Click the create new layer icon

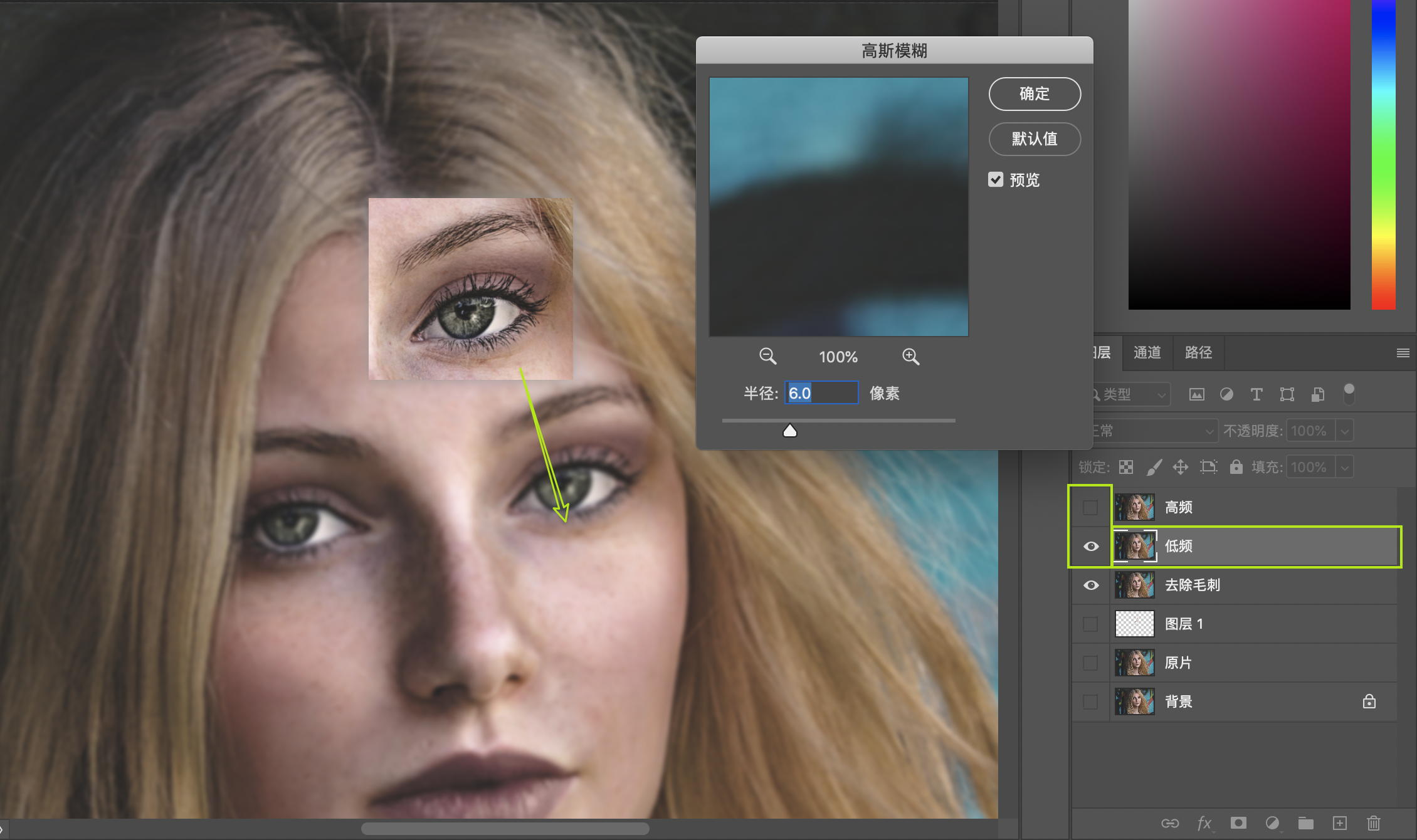pos(1339,823)
